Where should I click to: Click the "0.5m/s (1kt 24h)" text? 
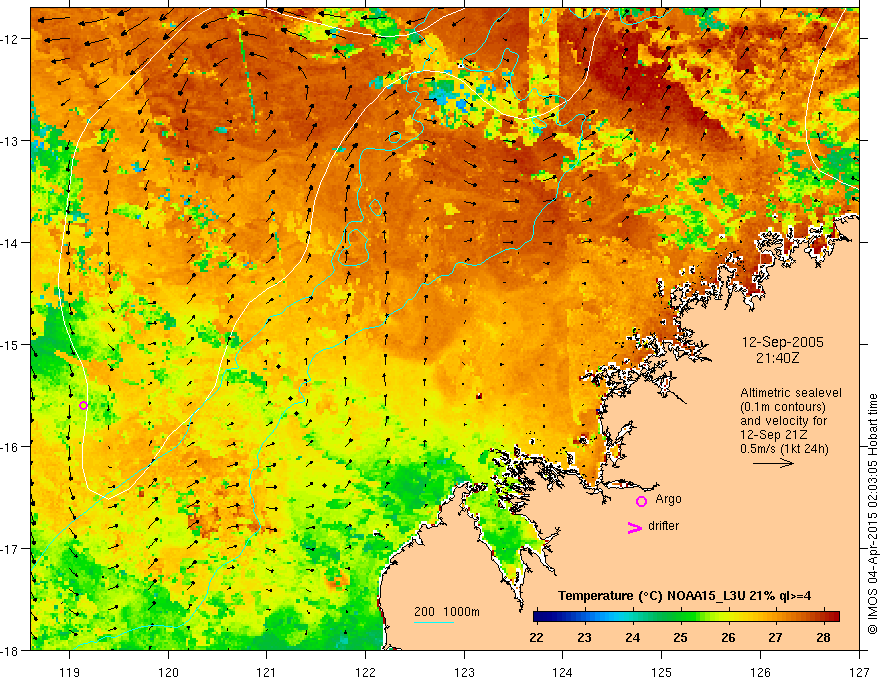point(784,449)
